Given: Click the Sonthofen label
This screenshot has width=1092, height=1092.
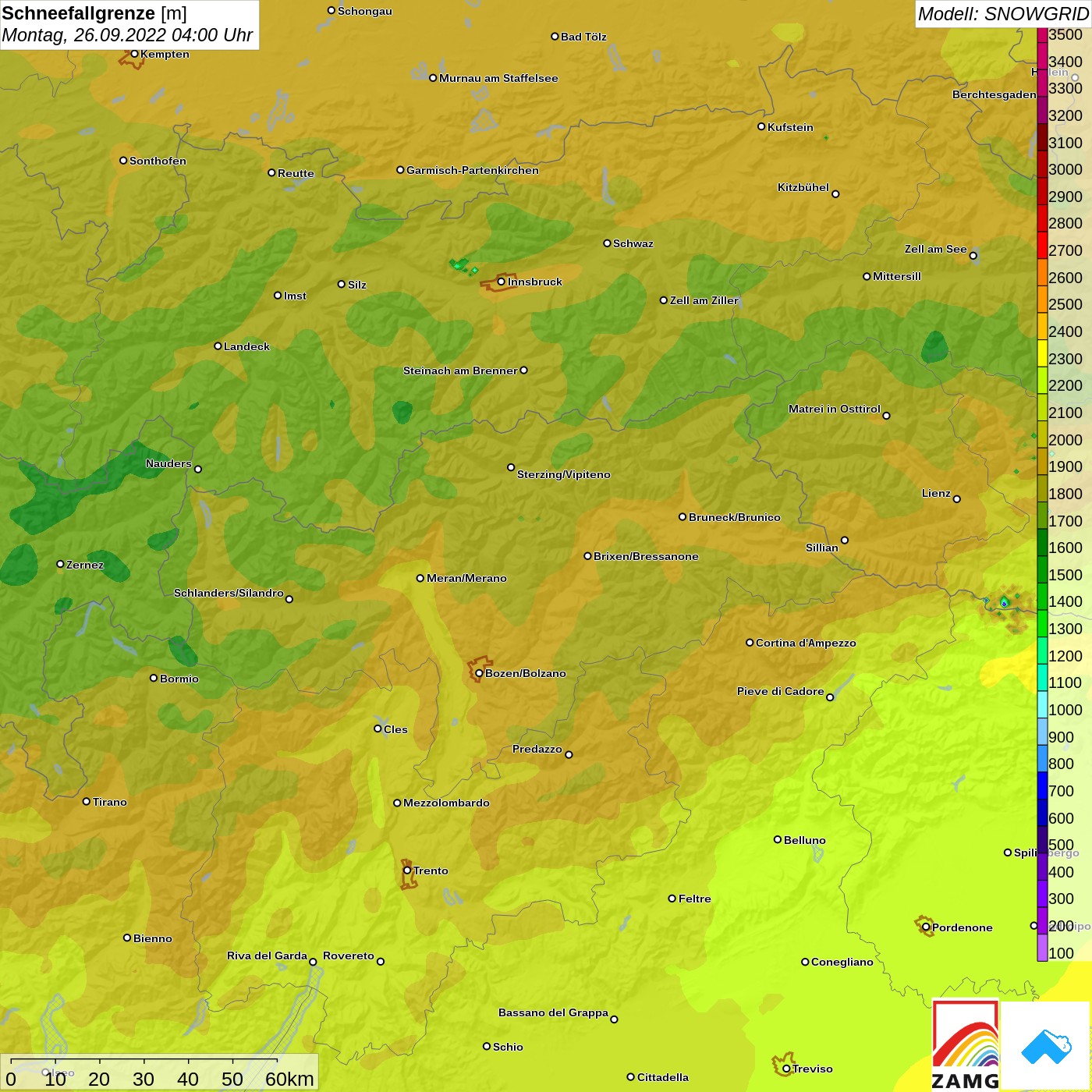Looking at the screenshot, I should coord(158,161).
